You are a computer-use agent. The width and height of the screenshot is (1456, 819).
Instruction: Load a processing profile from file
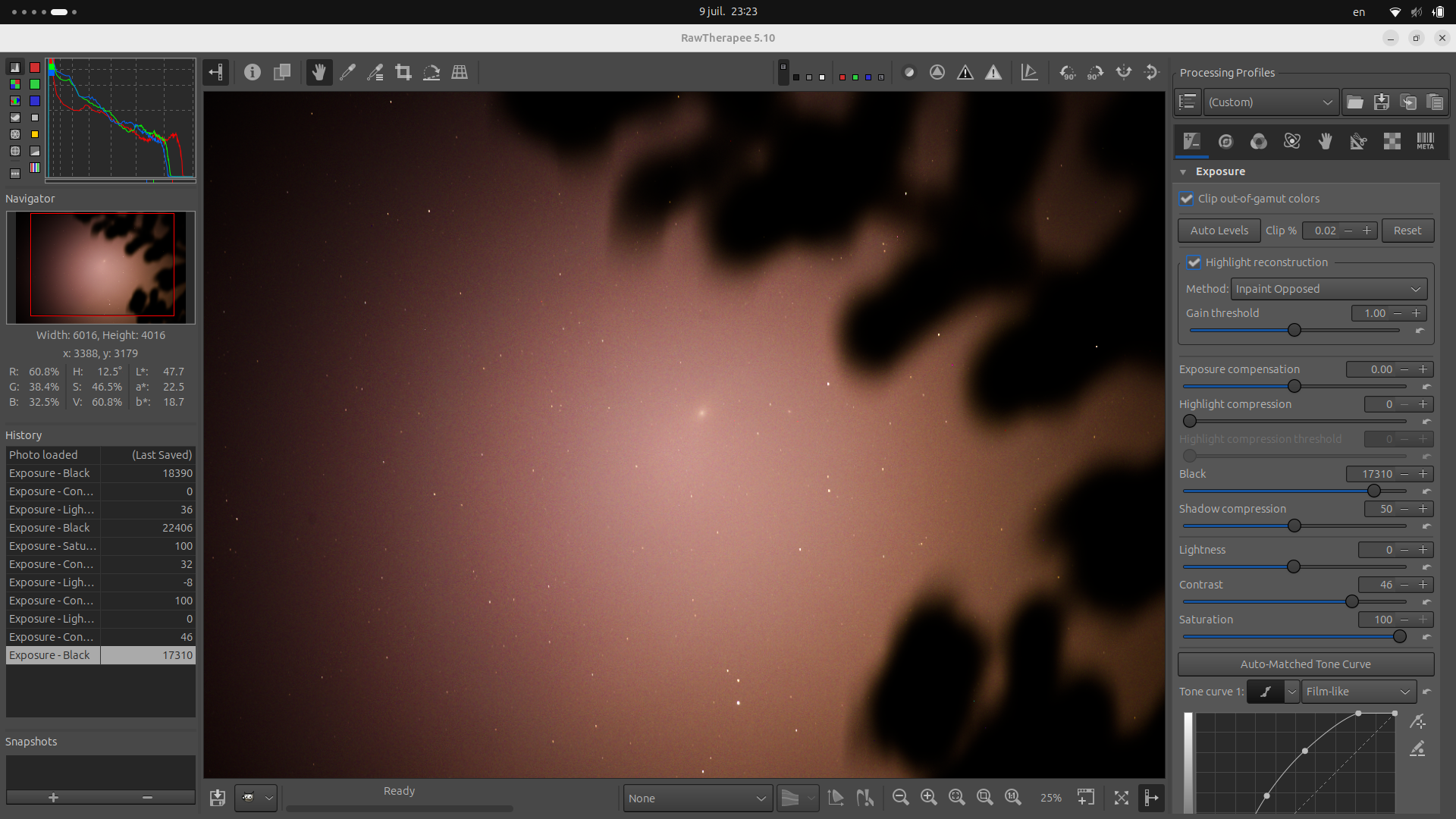[x=1355, y=102]
